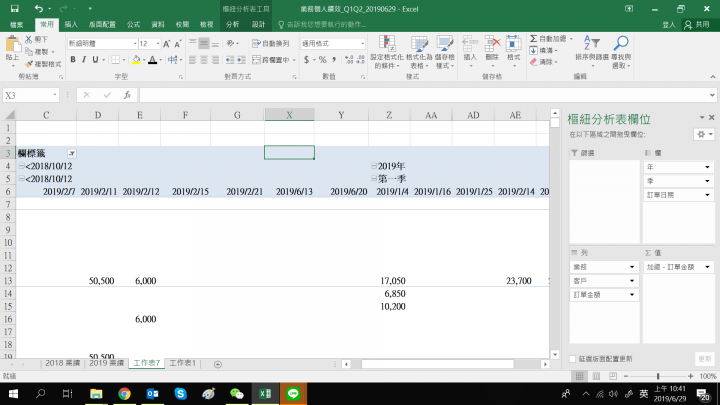The height and width of the screenshot is (405, 720).
Task: Open Excel from the Windows taskbar
Action: pos(265,394)
